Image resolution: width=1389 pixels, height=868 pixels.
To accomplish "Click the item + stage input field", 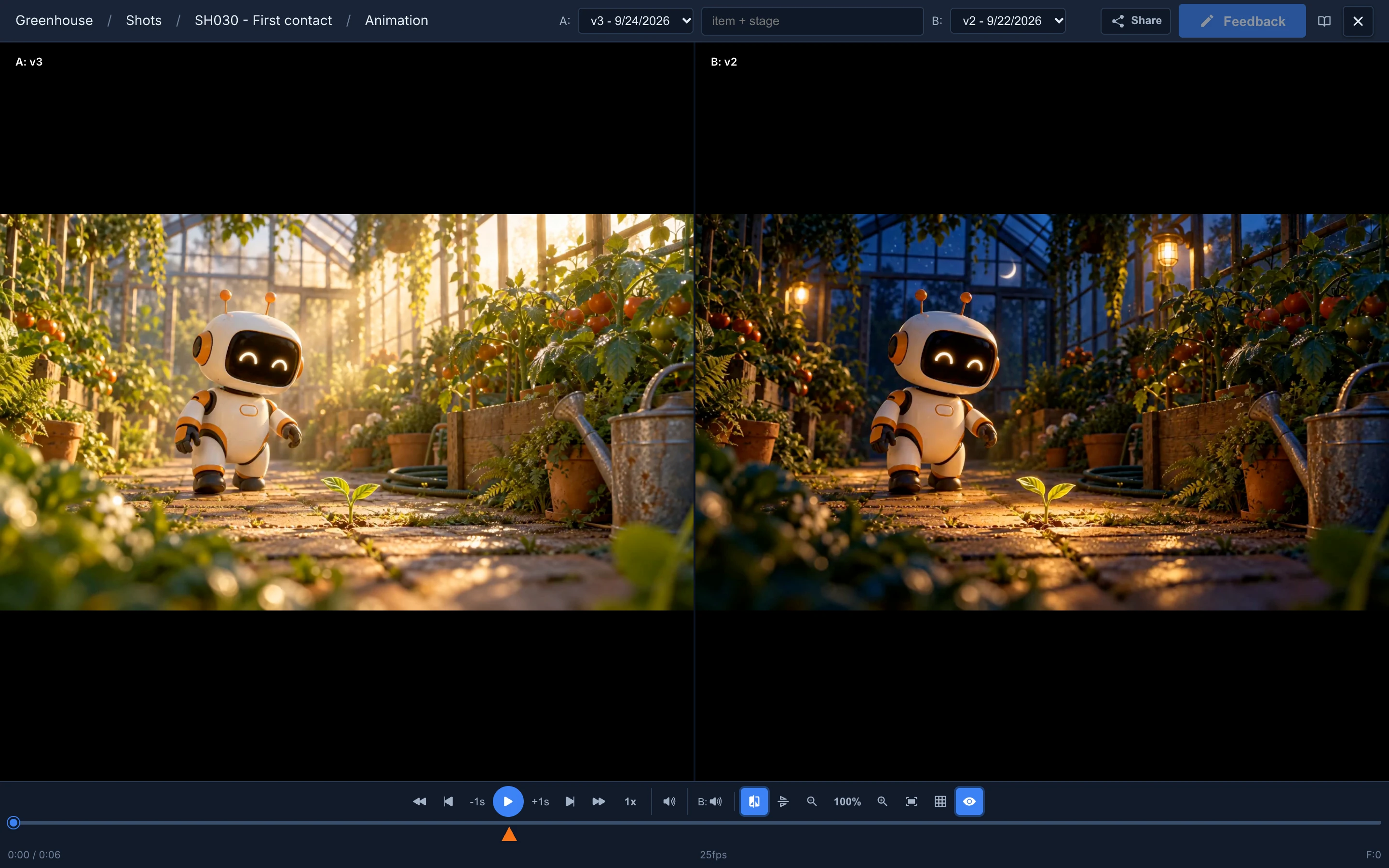I will [812, 21].
